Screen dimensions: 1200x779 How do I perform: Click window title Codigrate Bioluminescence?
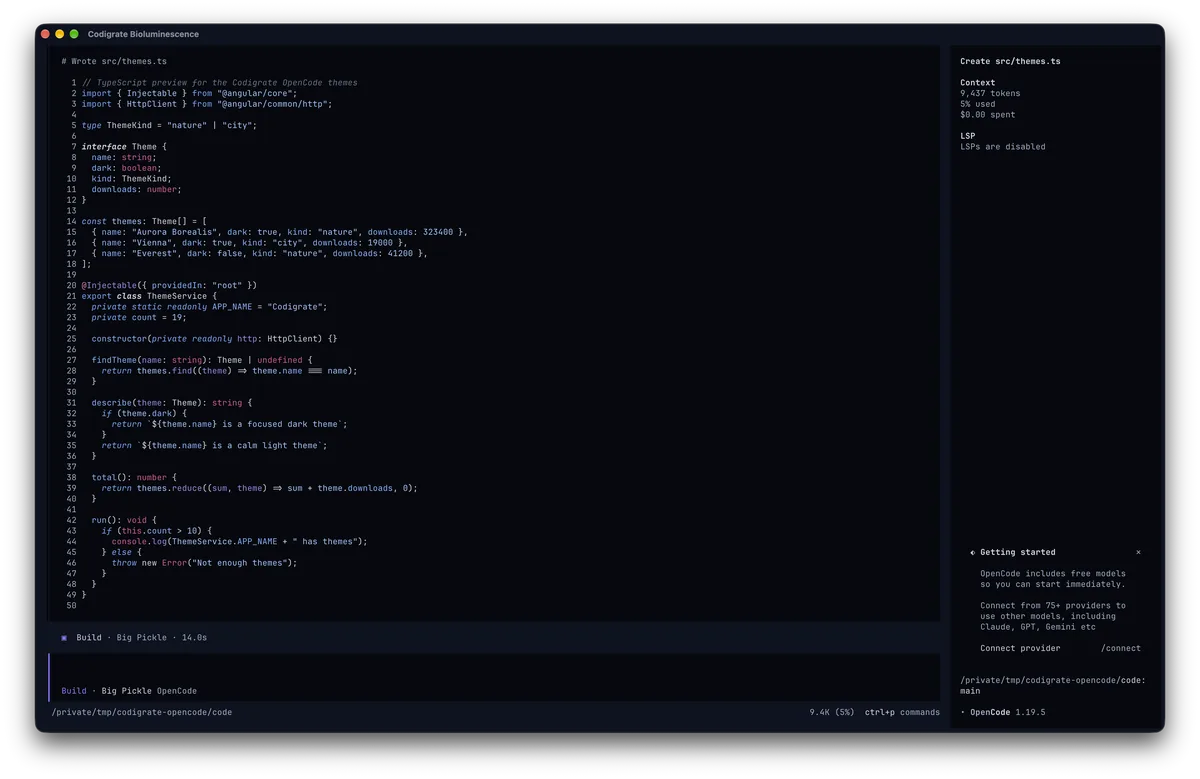[x=143, y=34]
